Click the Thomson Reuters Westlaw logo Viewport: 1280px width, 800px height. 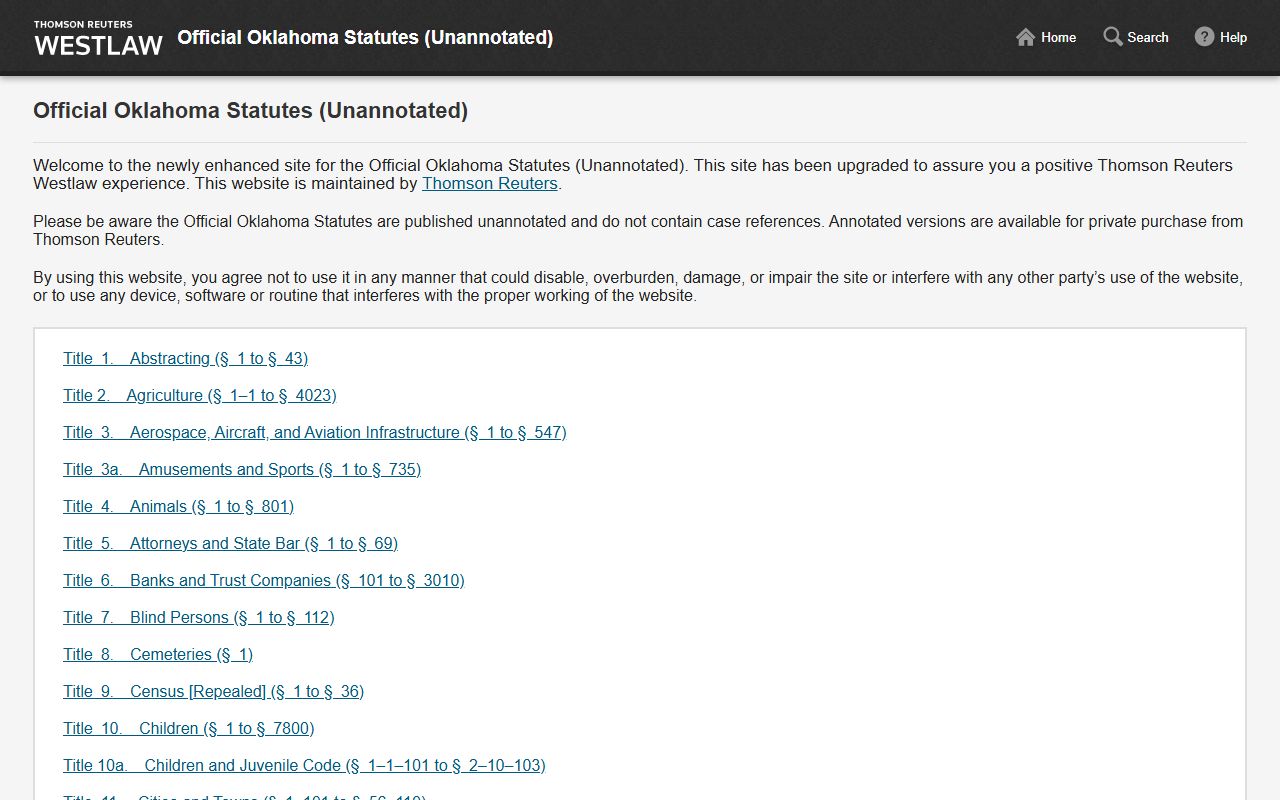(98, 38)
